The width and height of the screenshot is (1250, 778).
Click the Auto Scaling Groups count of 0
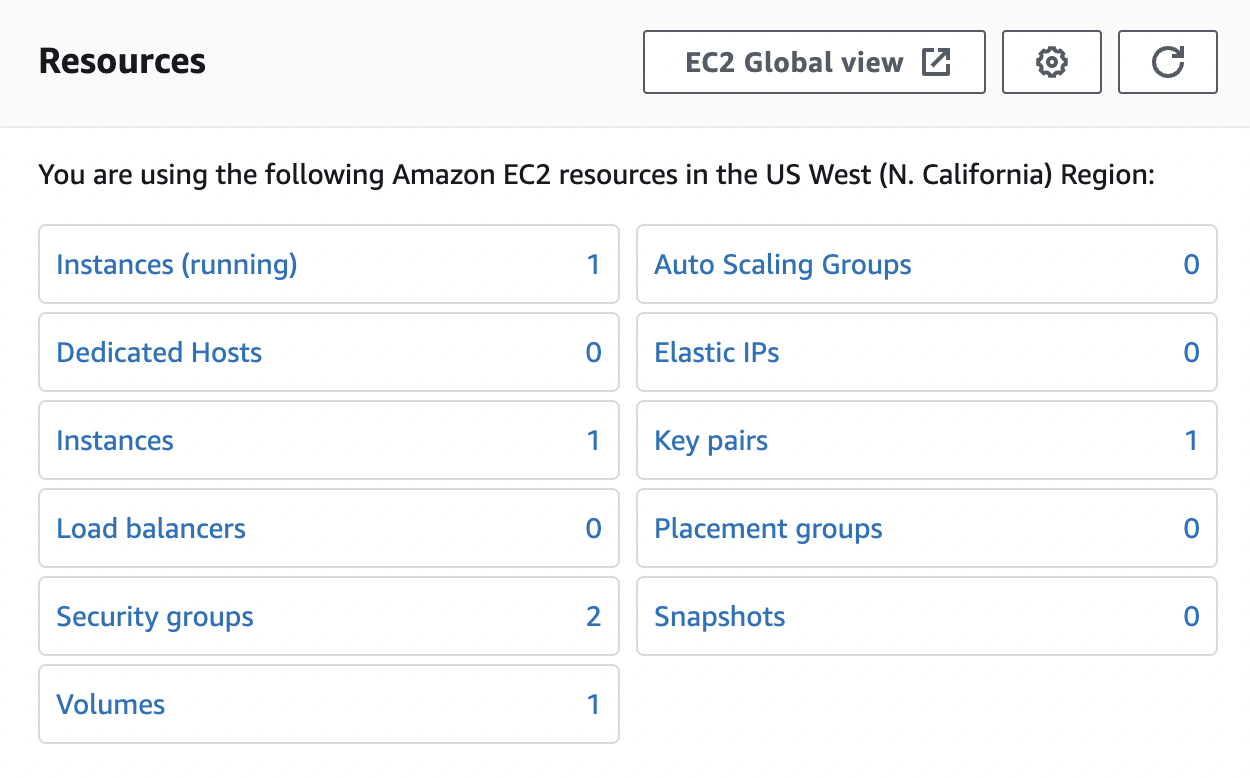[1191, 265]
